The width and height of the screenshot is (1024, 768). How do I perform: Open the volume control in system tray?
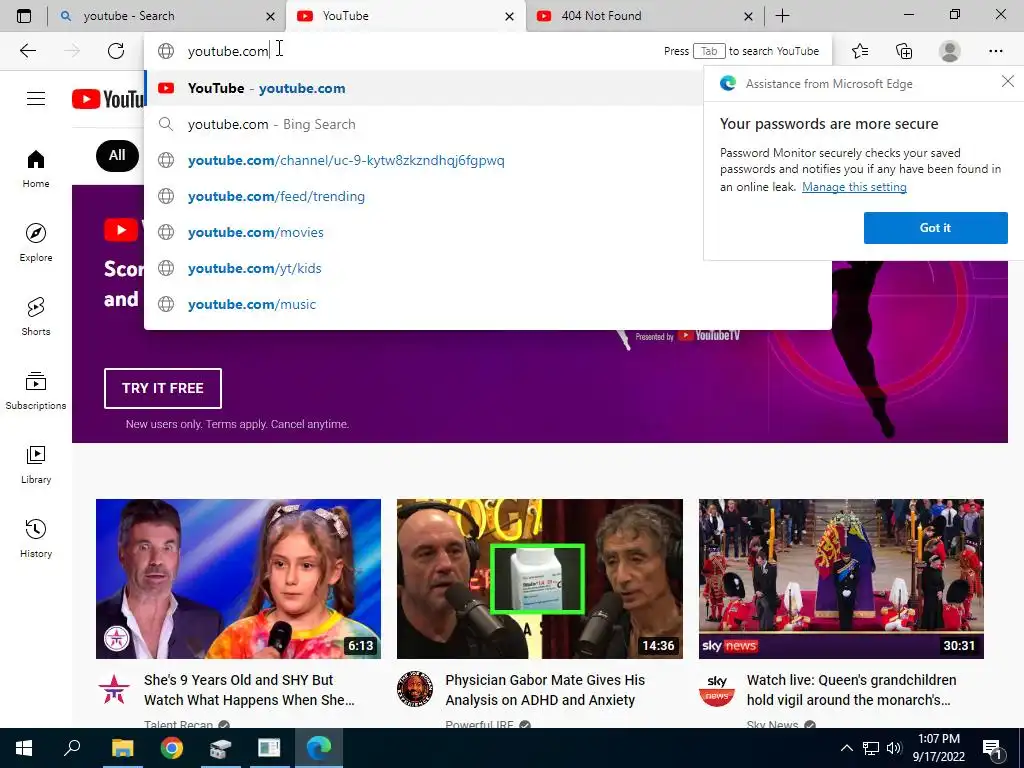(x=894, y=748)
